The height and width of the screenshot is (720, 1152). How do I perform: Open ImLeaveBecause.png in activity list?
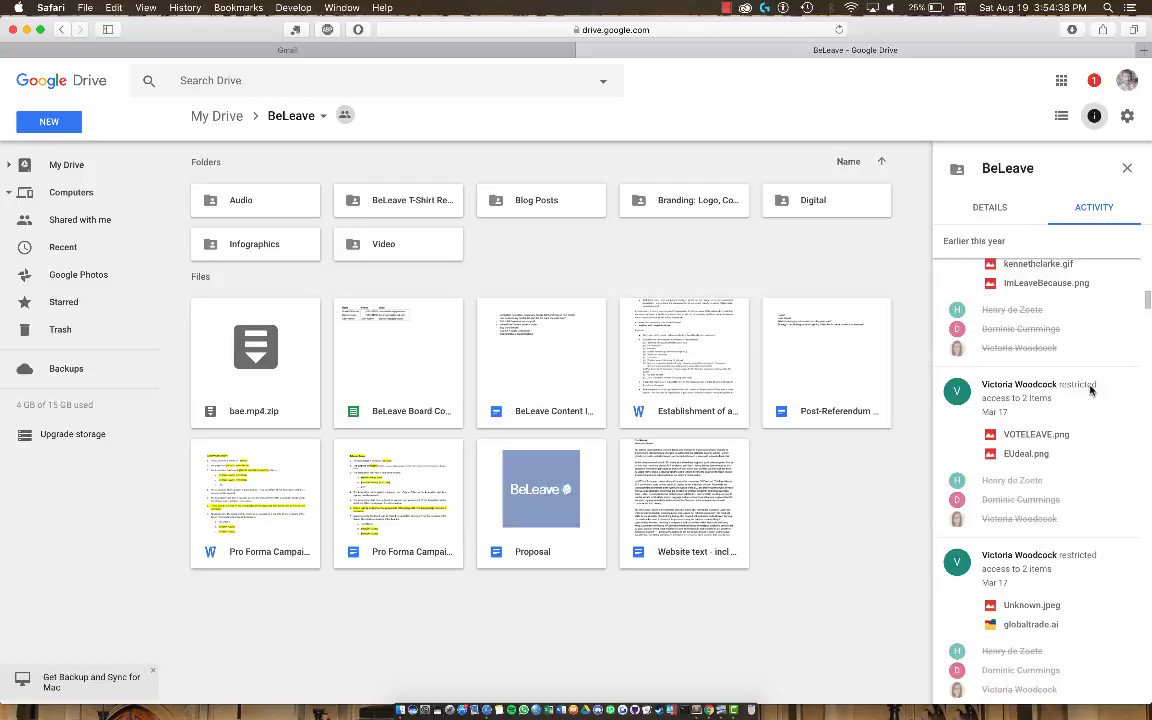pos(1046,283)
